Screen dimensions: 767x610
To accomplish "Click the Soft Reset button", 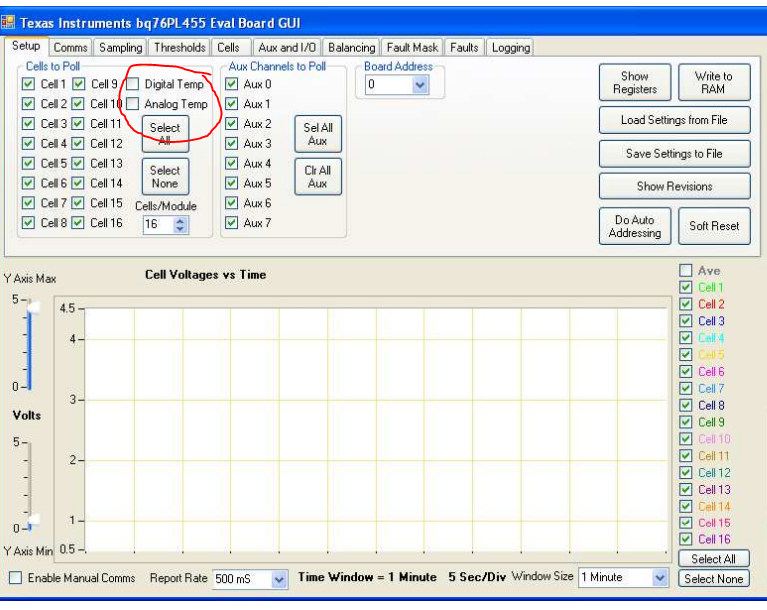I will coord(714,226).
